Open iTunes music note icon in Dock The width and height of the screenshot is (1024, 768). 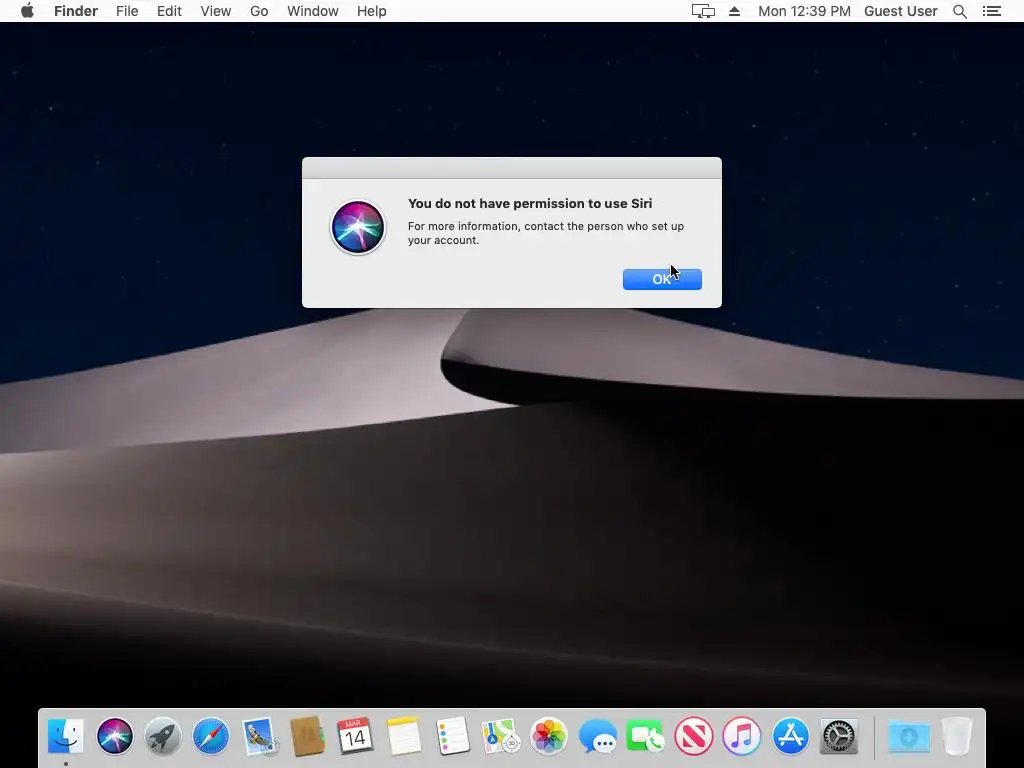tap(742, 736)
